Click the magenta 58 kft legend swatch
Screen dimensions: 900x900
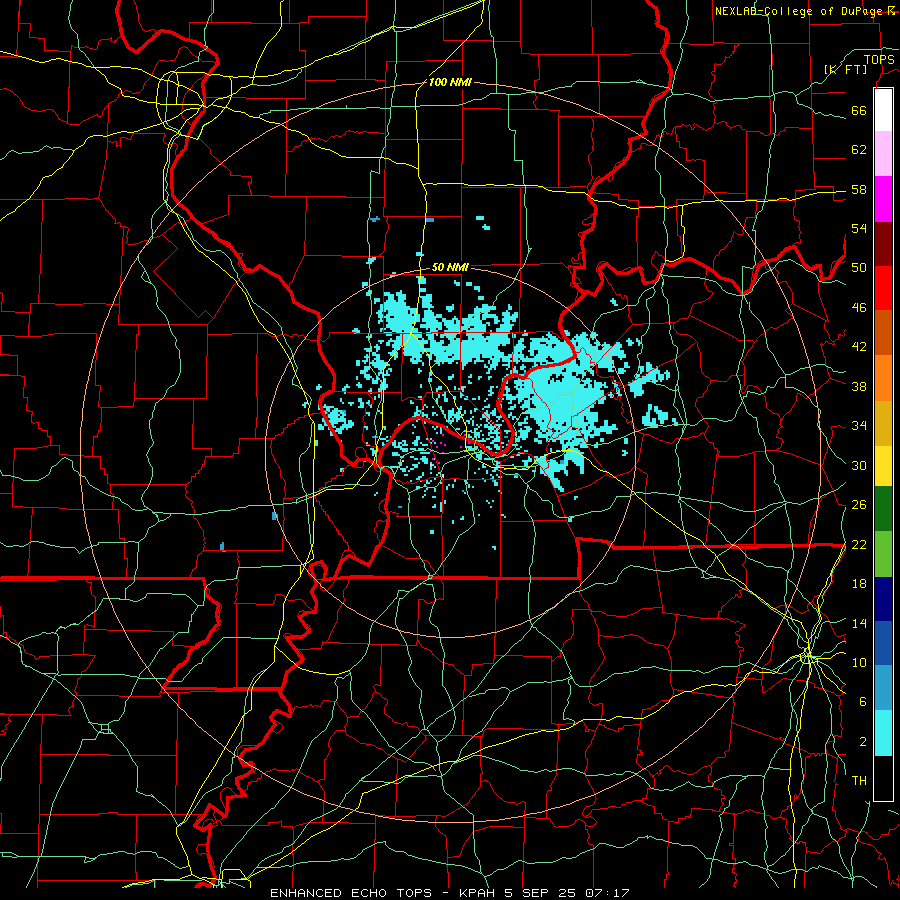tap(883, 199)
